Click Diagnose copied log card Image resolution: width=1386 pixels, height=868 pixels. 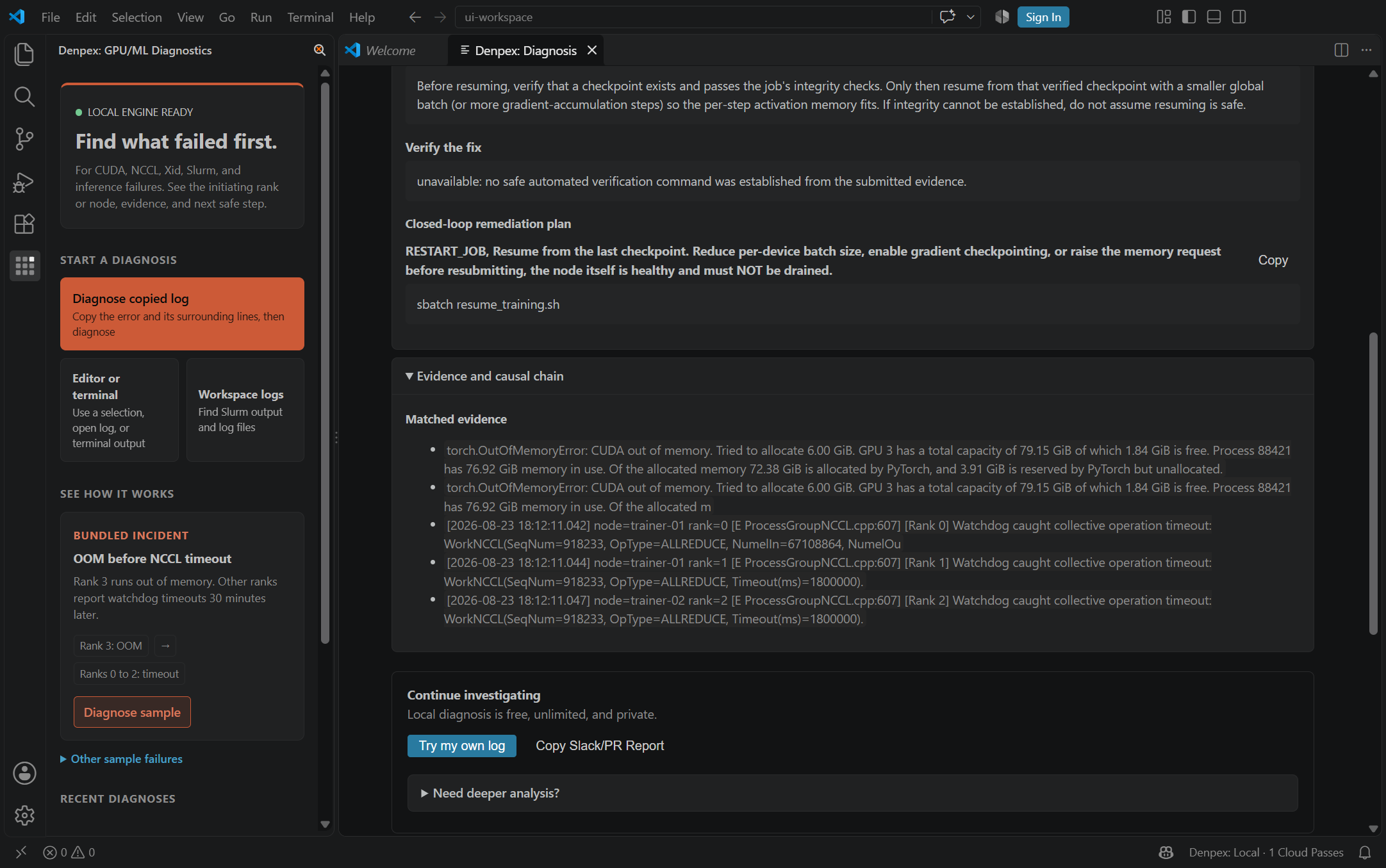coord(182,314)
